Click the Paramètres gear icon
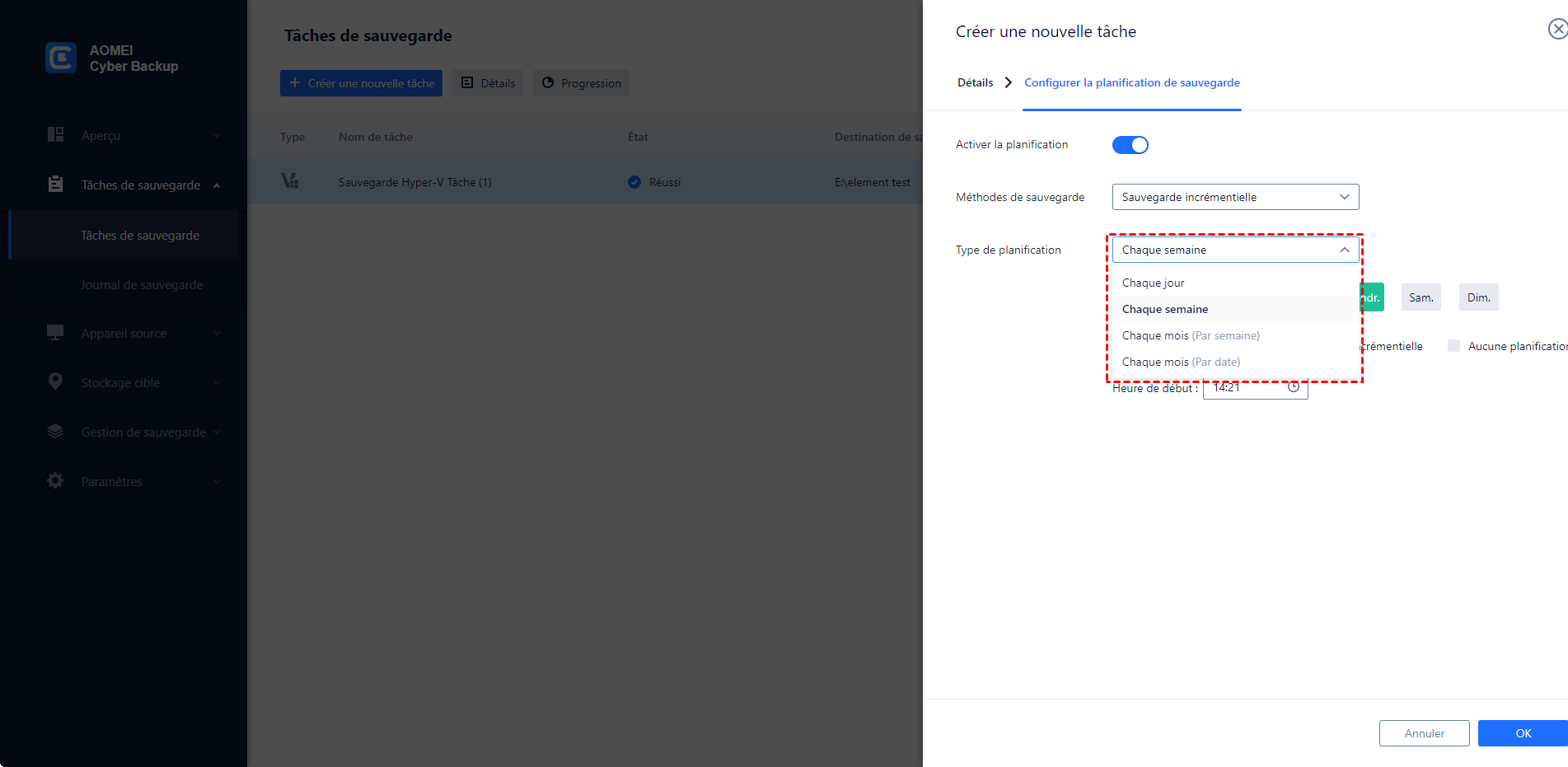 click(x=55, y=480)
